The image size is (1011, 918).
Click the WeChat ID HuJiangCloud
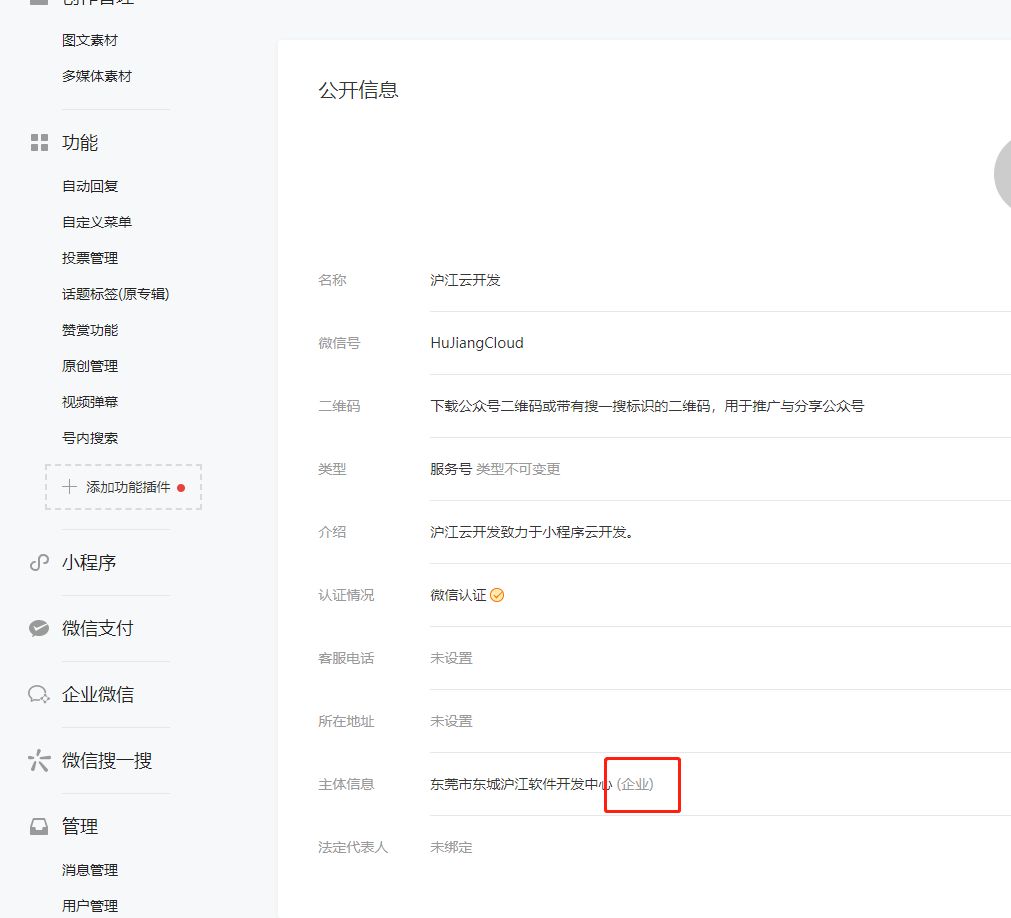click(477, 343)
